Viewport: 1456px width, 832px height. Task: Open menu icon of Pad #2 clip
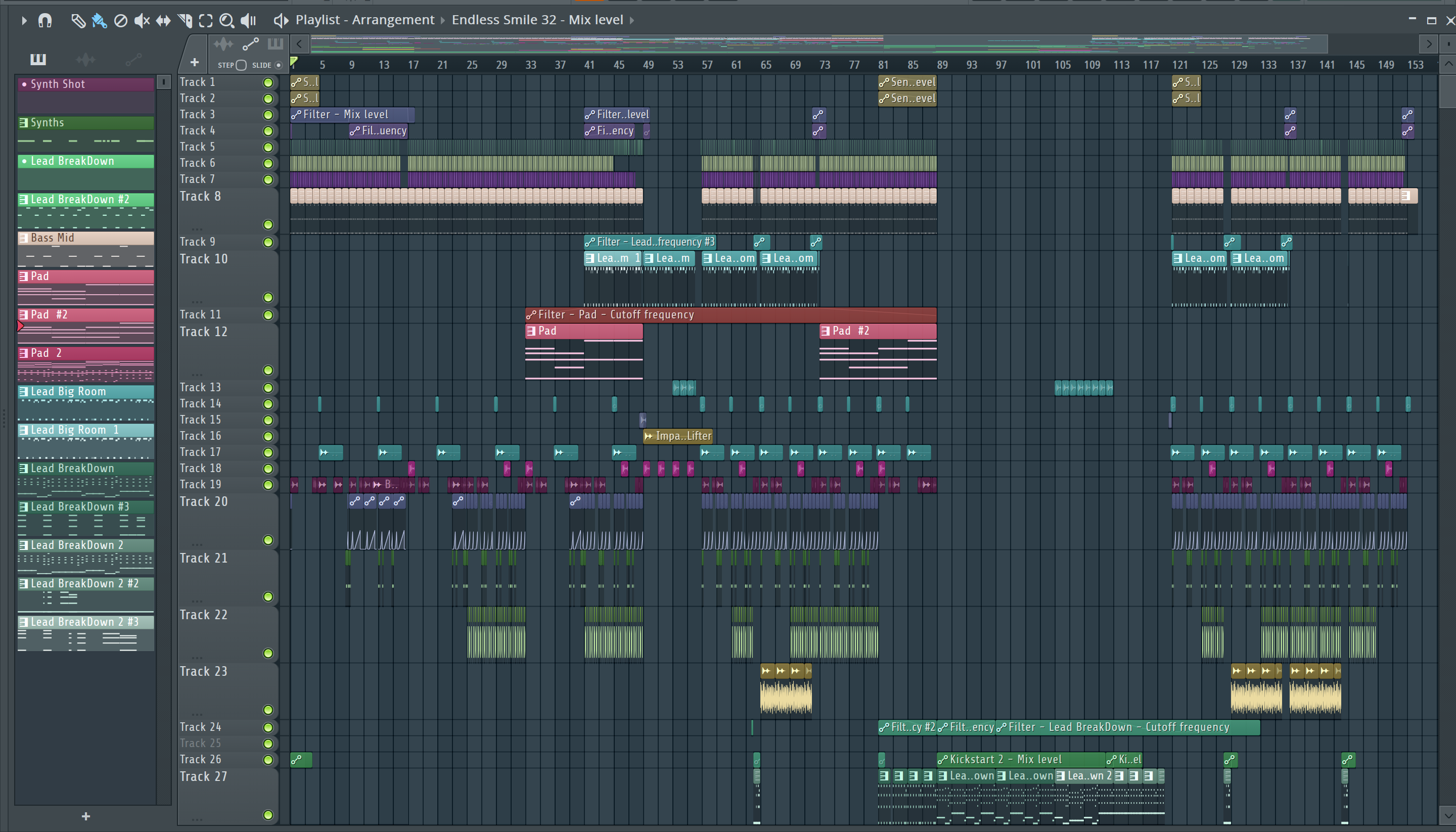click(x=825, y=331)
